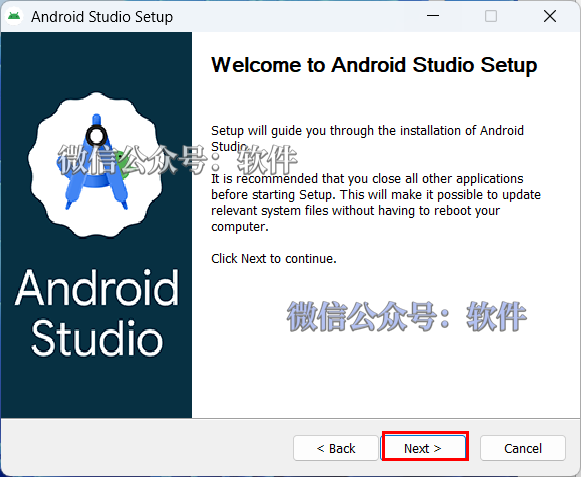The image size is (581, 477).
Task: Click the 'Android Studio Setup' window title
Action: (102, 17)
